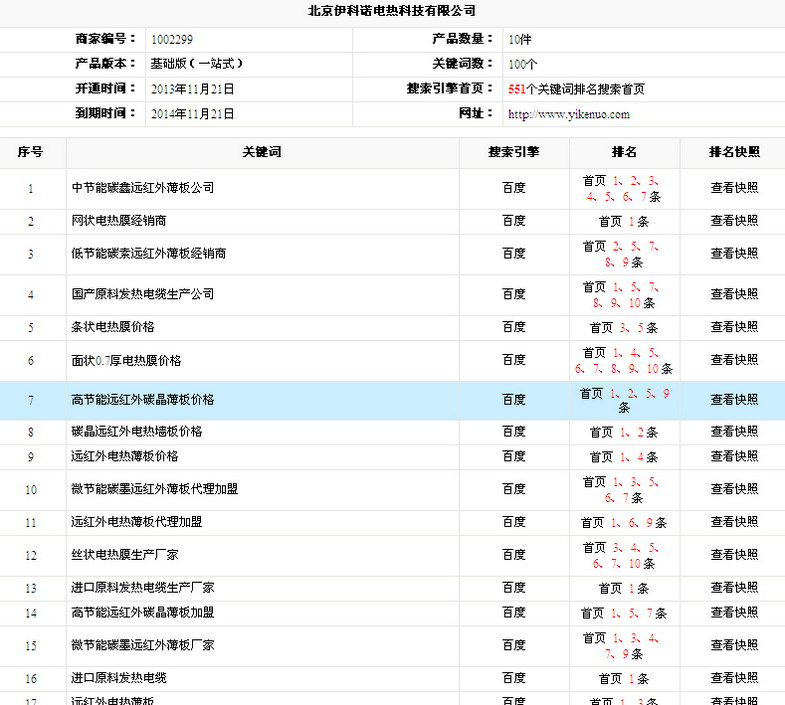Click 百度 in 丝状电热膜生产厂家 row
This screenshot has width=785, height=705.
[x=514, y=555]
